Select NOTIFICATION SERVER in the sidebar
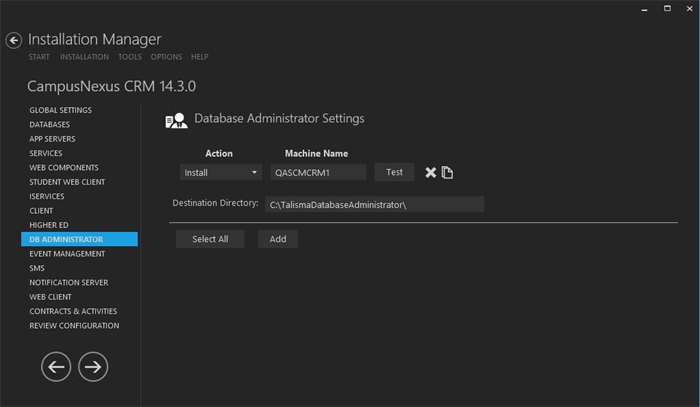700x407 pixels. point(69,282)
